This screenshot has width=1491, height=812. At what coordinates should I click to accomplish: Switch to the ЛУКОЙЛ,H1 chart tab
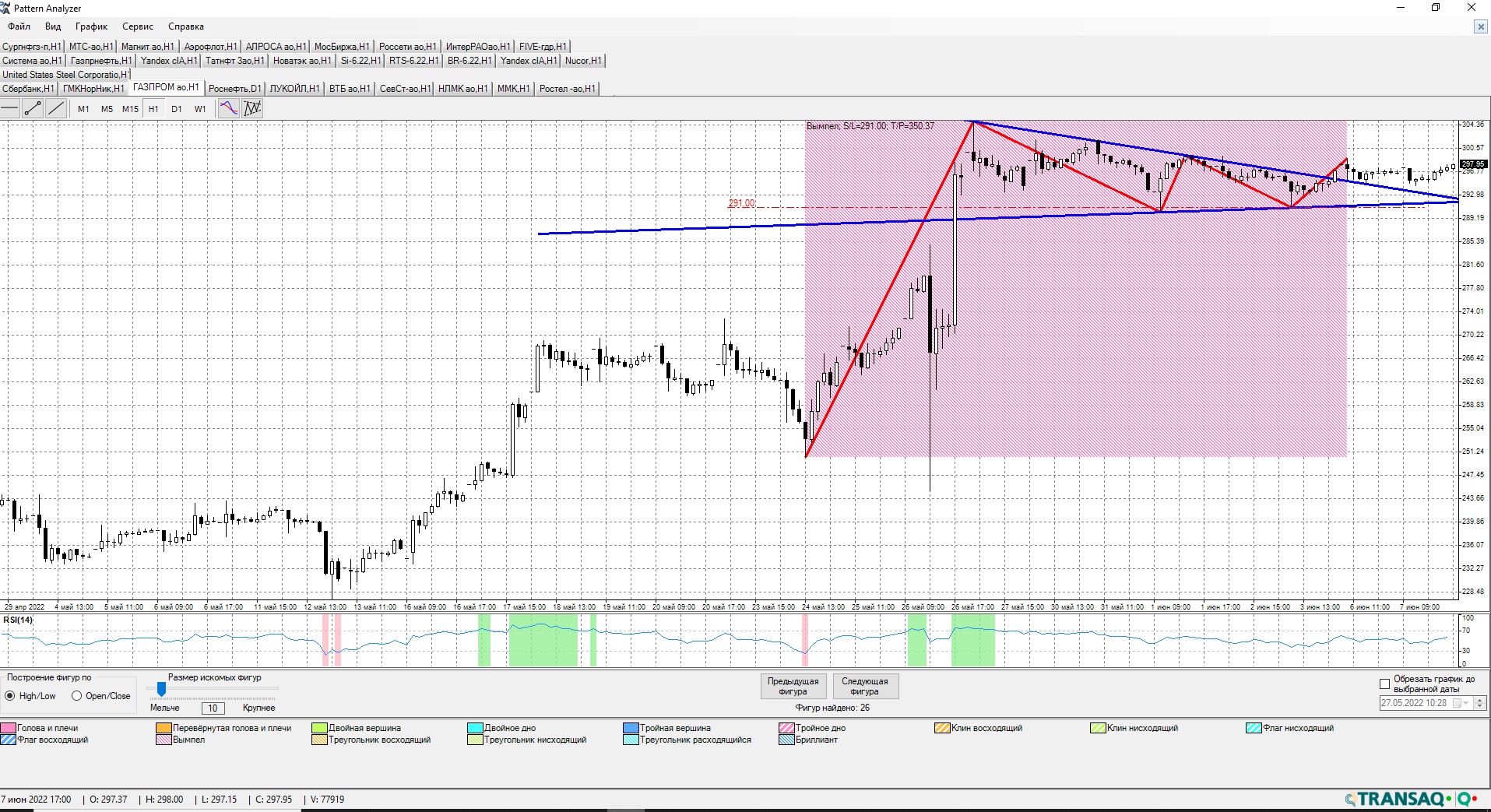[x=294, y=89]
